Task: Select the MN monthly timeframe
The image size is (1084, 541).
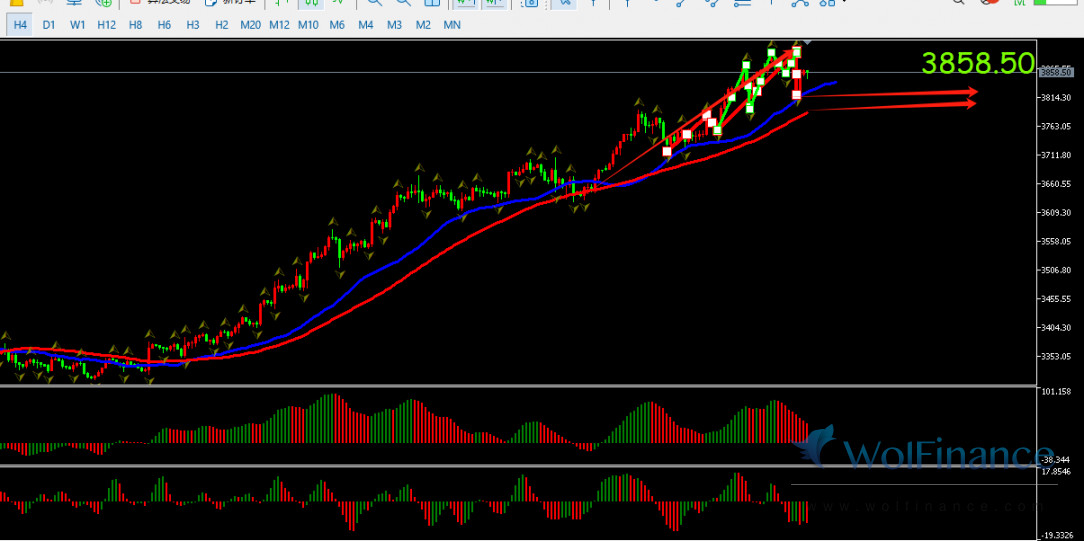Action: [x=452, y=24]
